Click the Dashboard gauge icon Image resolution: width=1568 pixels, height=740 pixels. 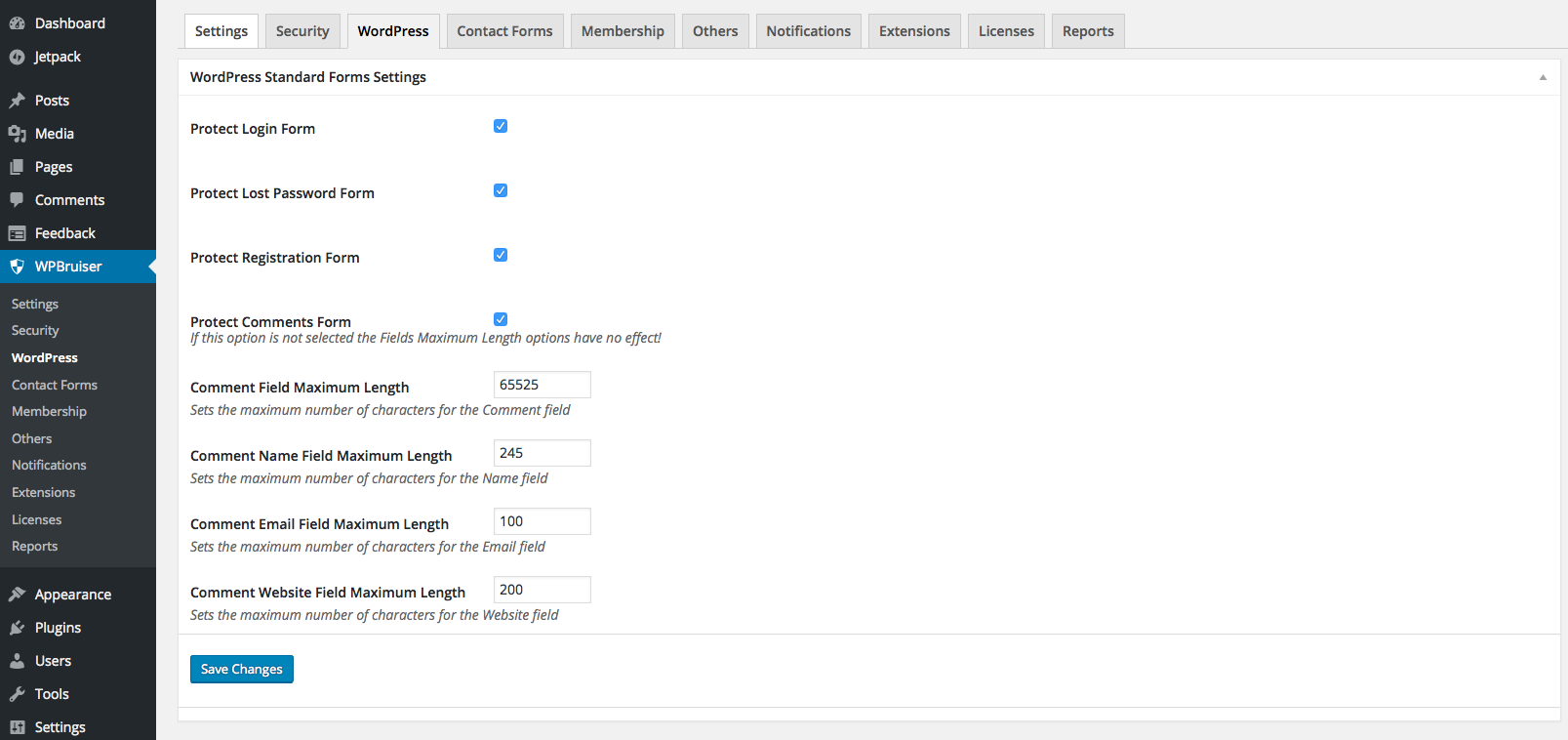[x=17, y=23]
